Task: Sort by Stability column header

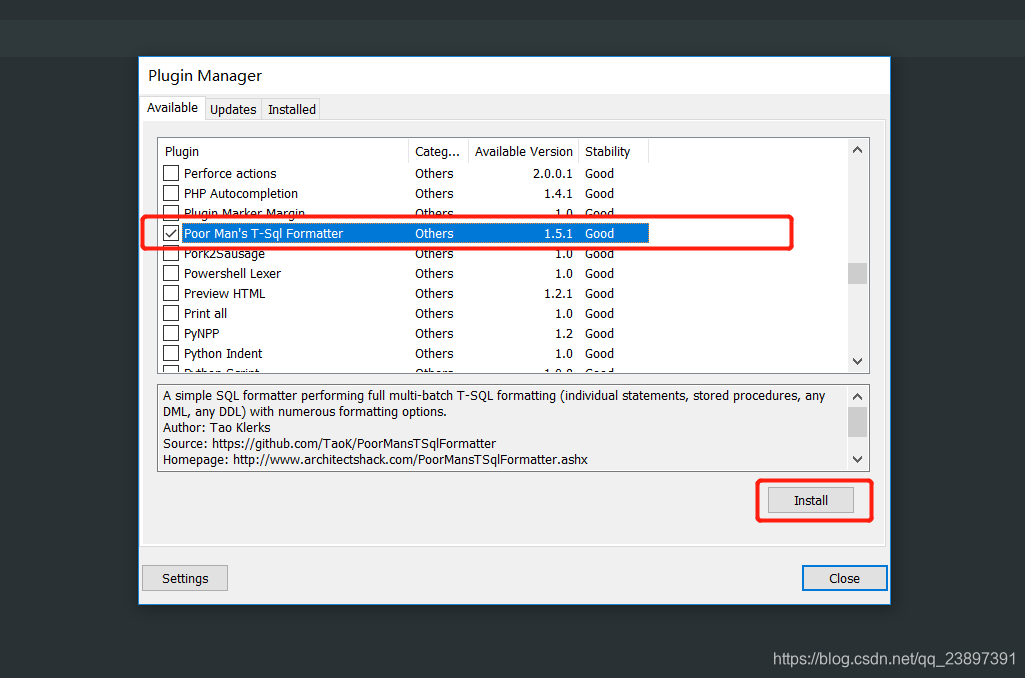Action: point(614,151)
